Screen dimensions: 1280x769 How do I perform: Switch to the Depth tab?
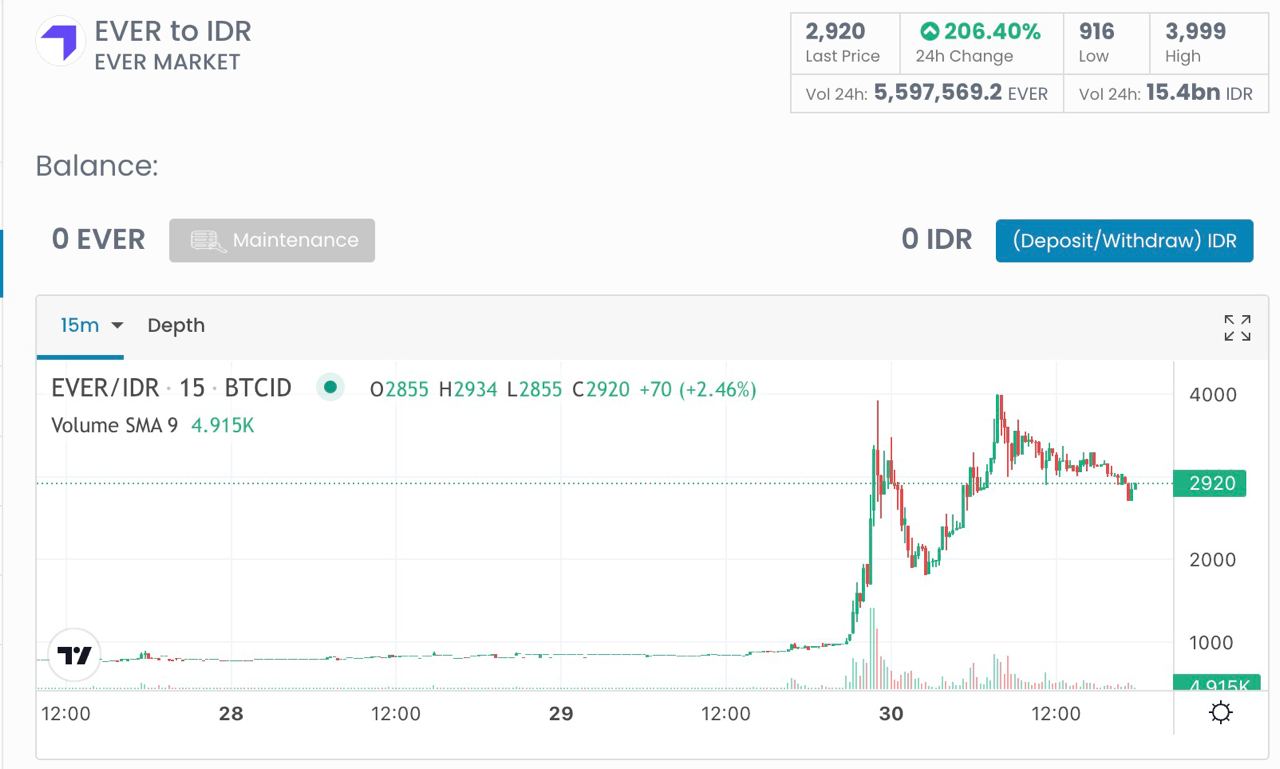tap(176, 325)
